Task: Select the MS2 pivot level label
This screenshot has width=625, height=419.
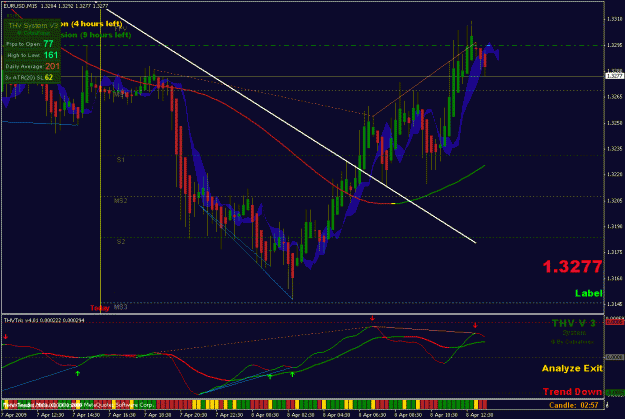Action: coord(121,201)
